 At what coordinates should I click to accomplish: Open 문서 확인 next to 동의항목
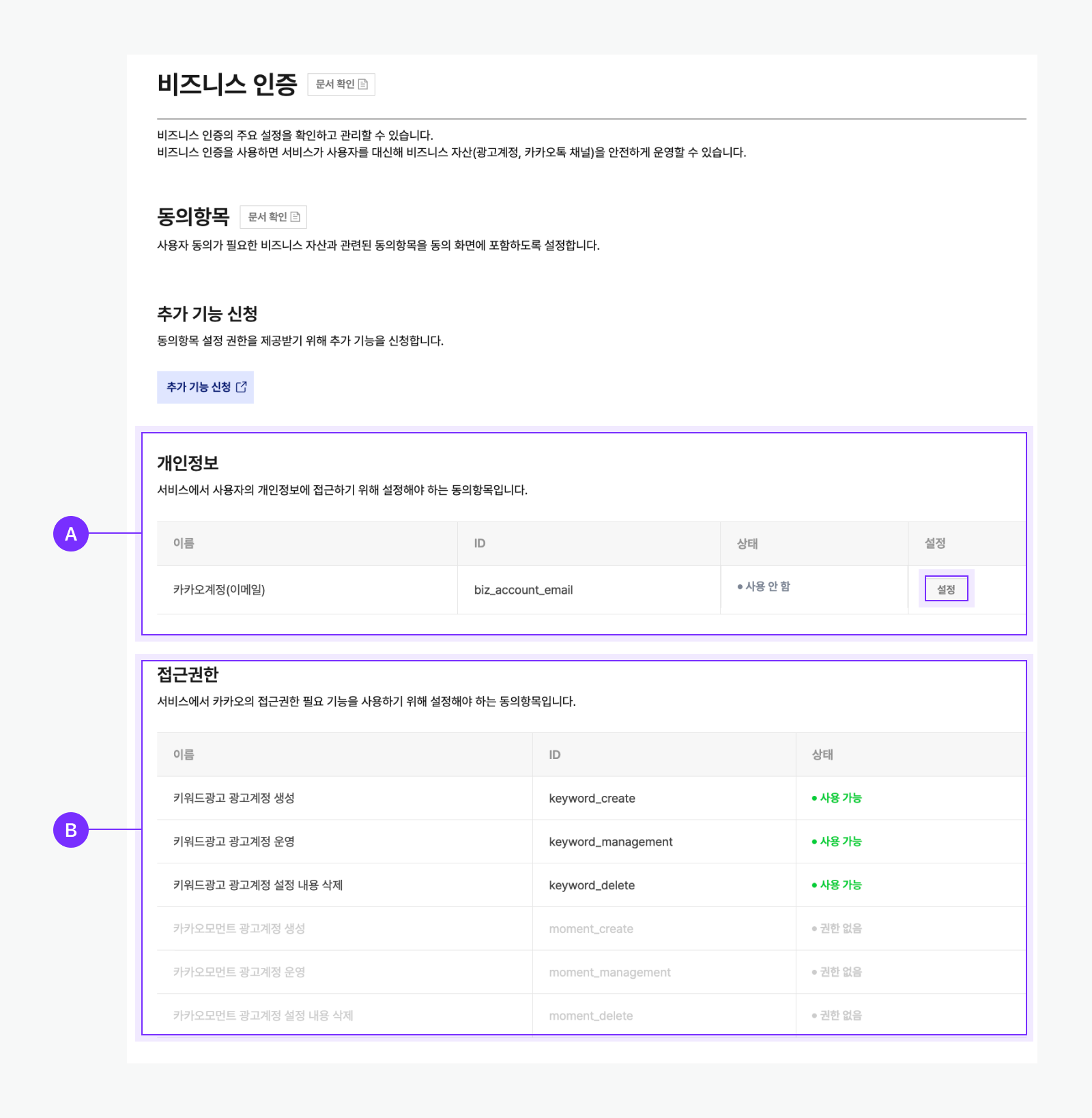(273, 217)
